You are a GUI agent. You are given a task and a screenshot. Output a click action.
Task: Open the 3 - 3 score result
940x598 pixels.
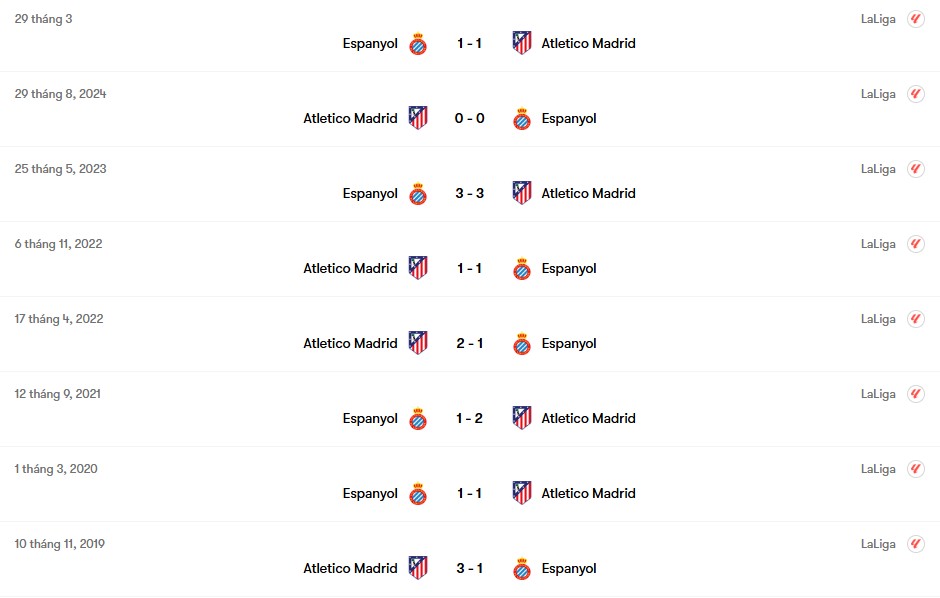click(469, 194)
